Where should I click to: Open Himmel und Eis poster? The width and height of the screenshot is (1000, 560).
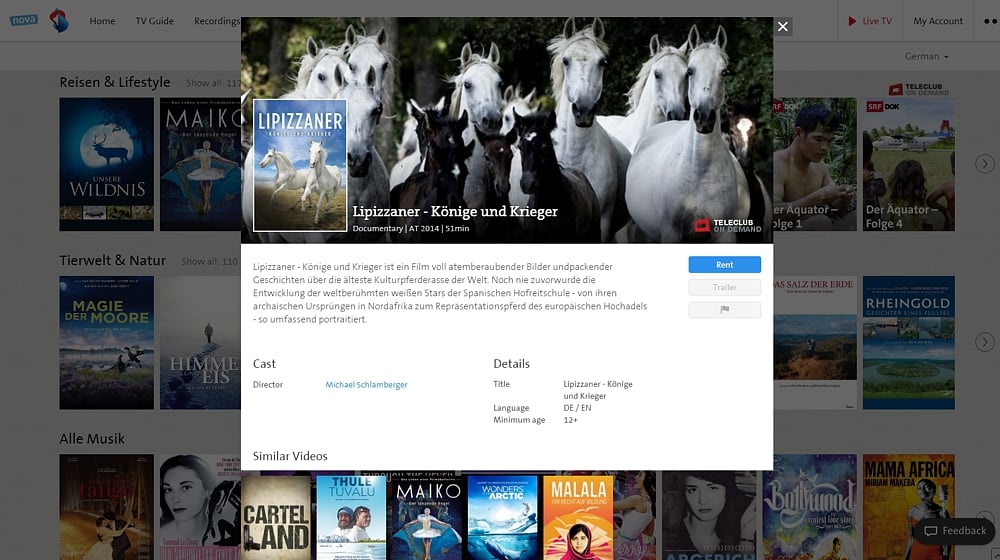tap(200, 343)
